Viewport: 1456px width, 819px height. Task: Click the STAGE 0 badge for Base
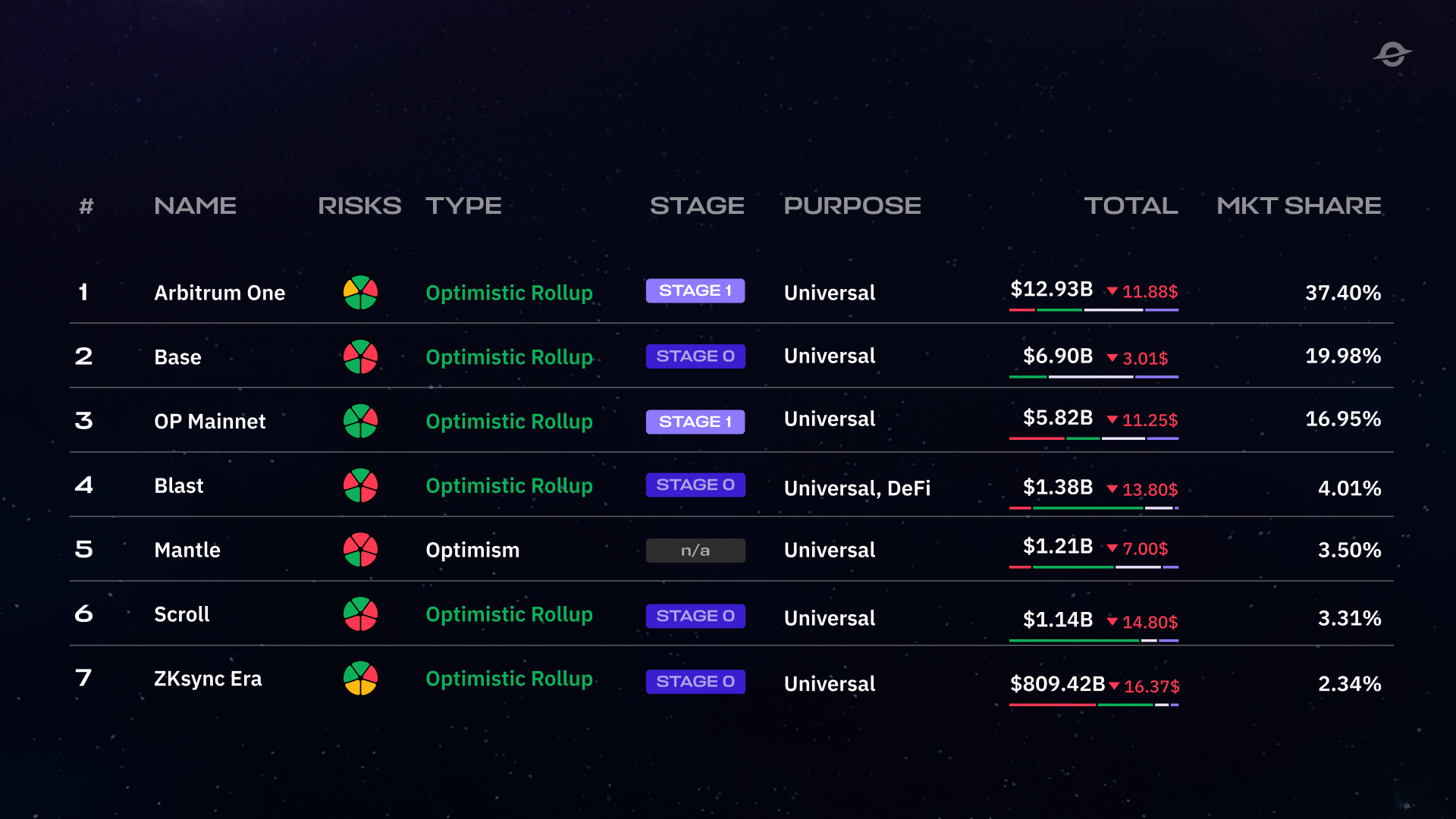pyautogui.click(x=695, y=356)
